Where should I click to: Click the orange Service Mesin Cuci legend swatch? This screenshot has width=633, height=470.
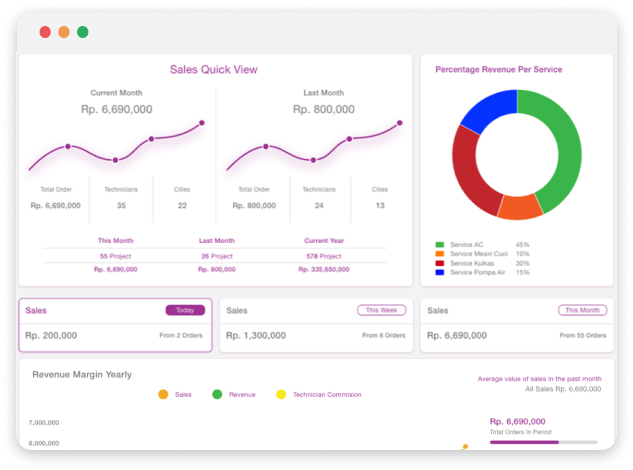[x=439, y=254]
